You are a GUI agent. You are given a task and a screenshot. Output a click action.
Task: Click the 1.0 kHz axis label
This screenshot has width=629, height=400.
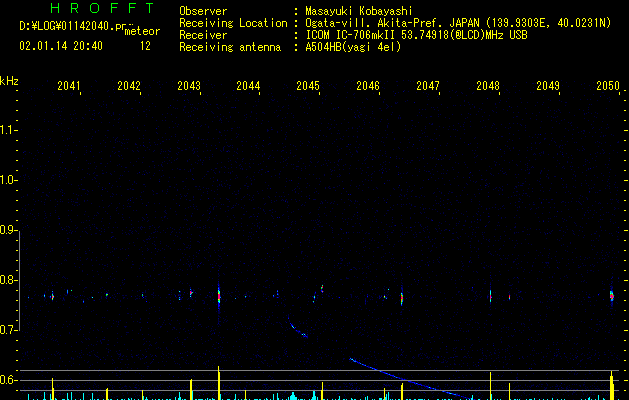[x=8, y=180]
